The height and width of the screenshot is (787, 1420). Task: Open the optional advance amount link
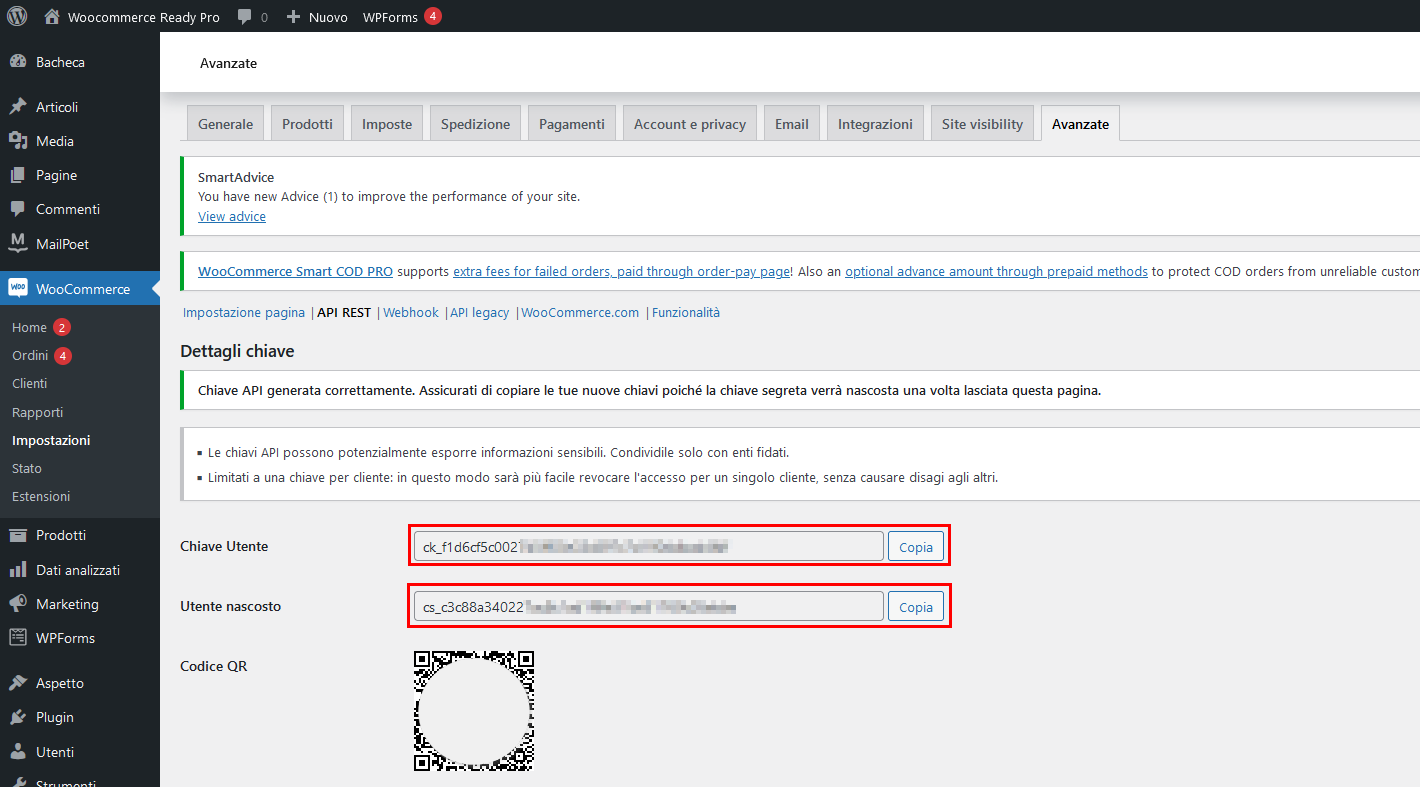996,271
